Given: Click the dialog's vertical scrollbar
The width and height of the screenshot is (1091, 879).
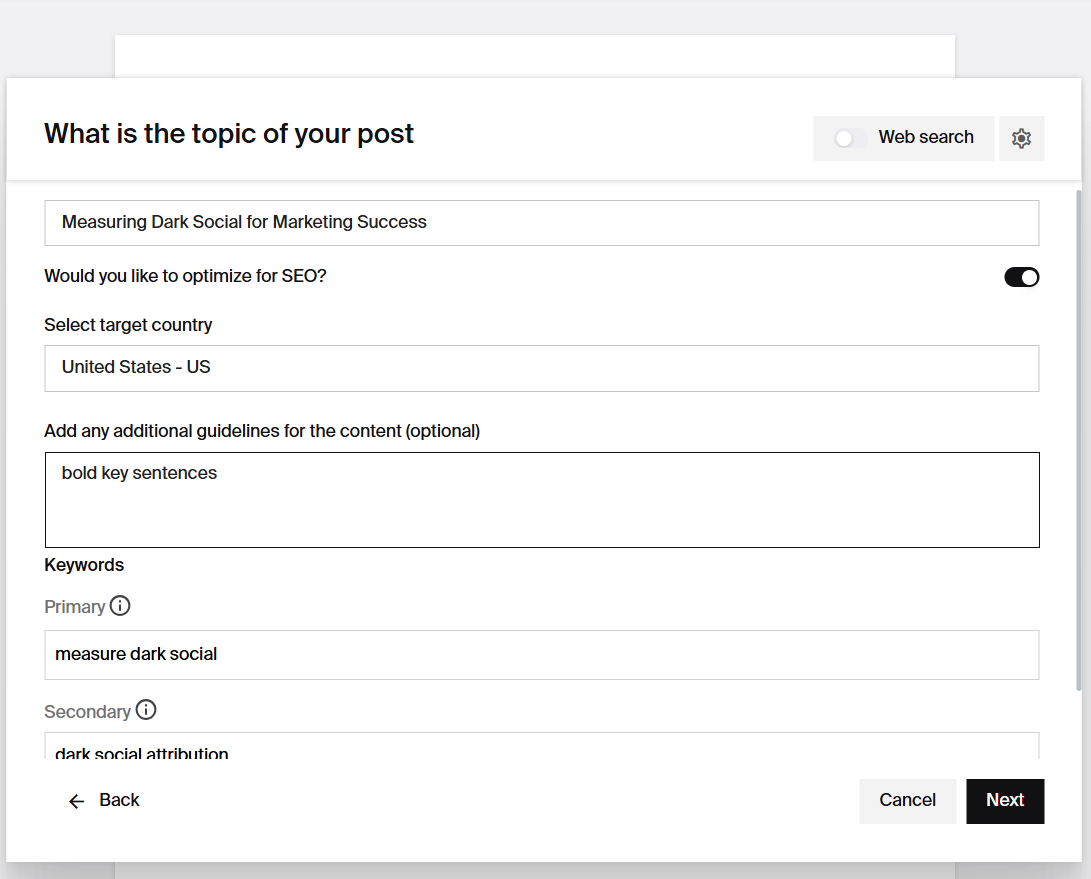Looking at the screenshot, I should (1077, 440).
